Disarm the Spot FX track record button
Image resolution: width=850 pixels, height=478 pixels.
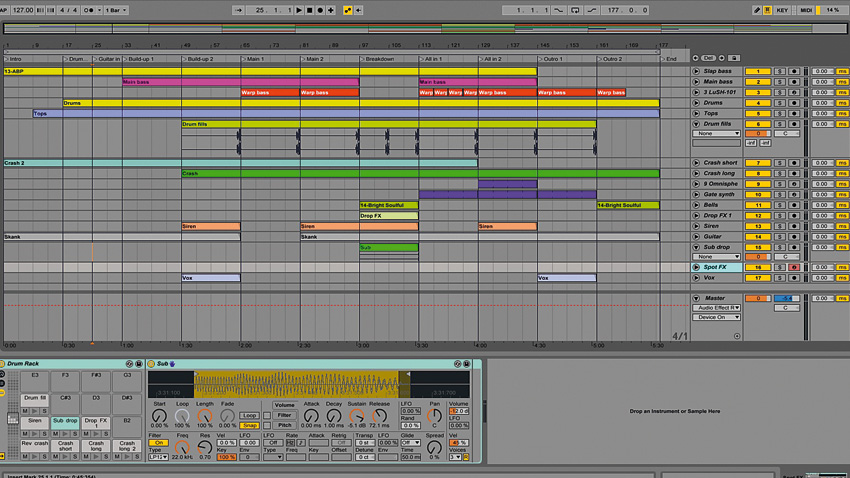tap(794, 267)
